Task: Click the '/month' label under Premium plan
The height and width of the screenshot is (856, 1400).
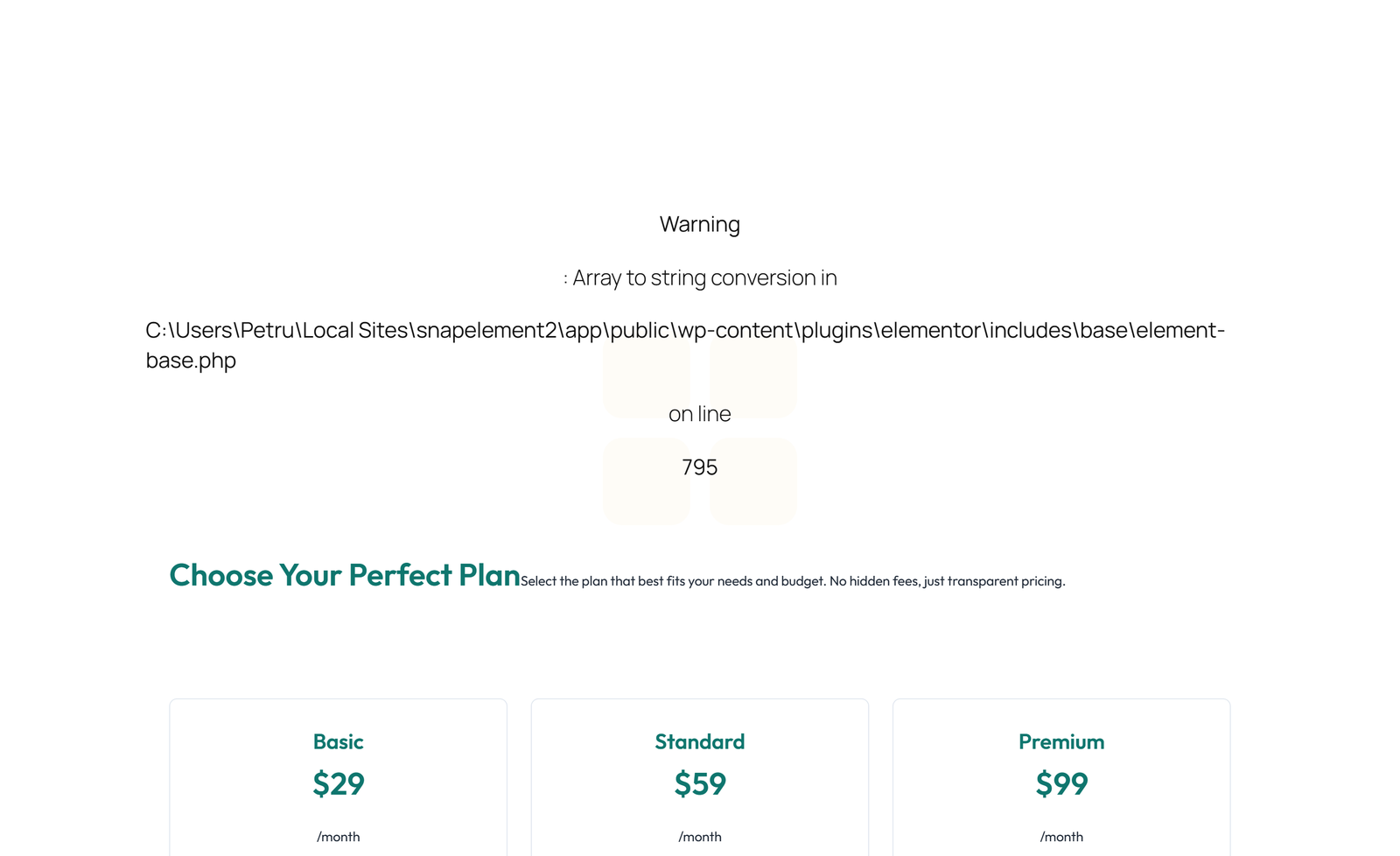Action: (x=1061, y=836)
